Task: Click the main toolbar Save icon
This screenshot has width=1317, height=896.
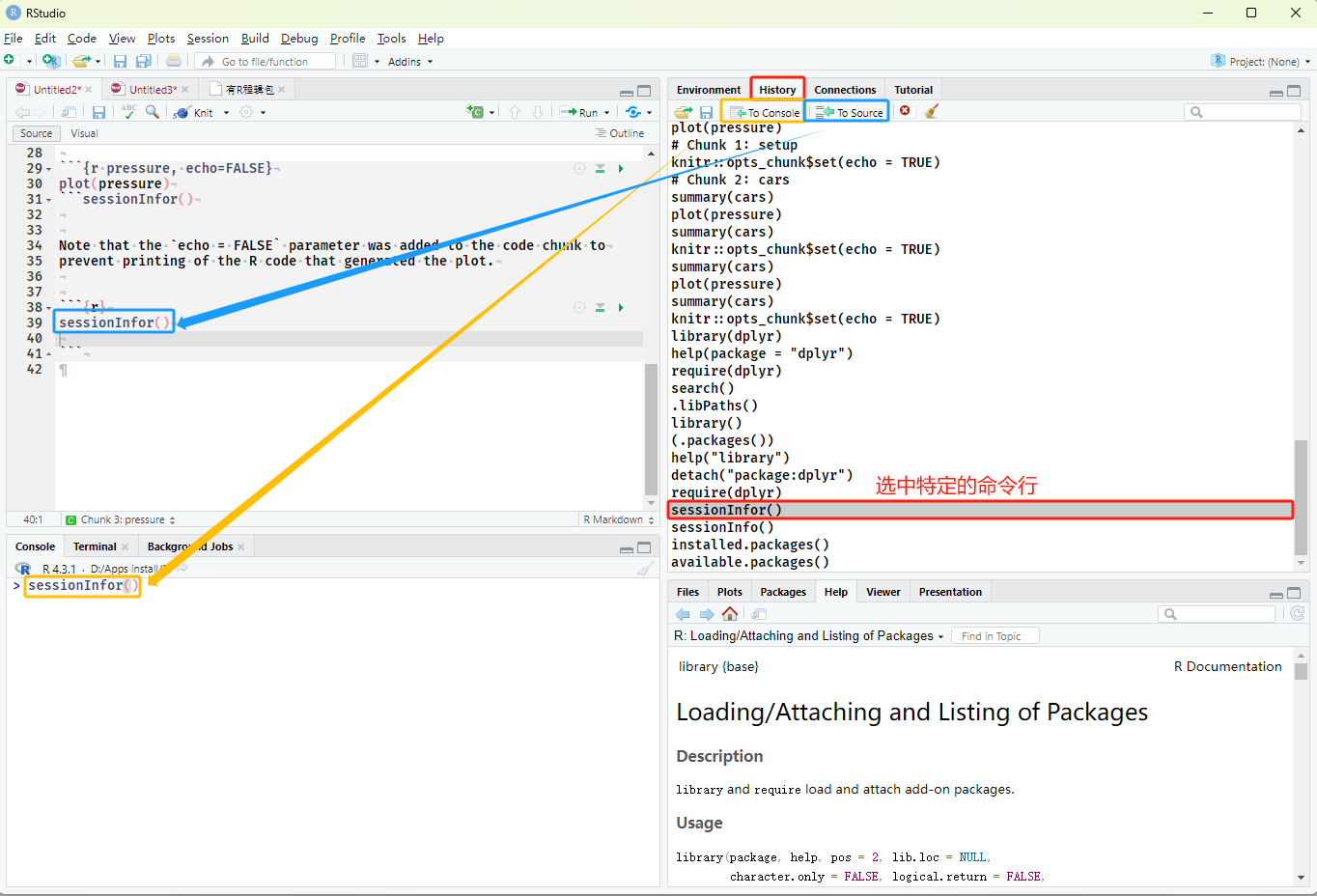Action: 120,61
